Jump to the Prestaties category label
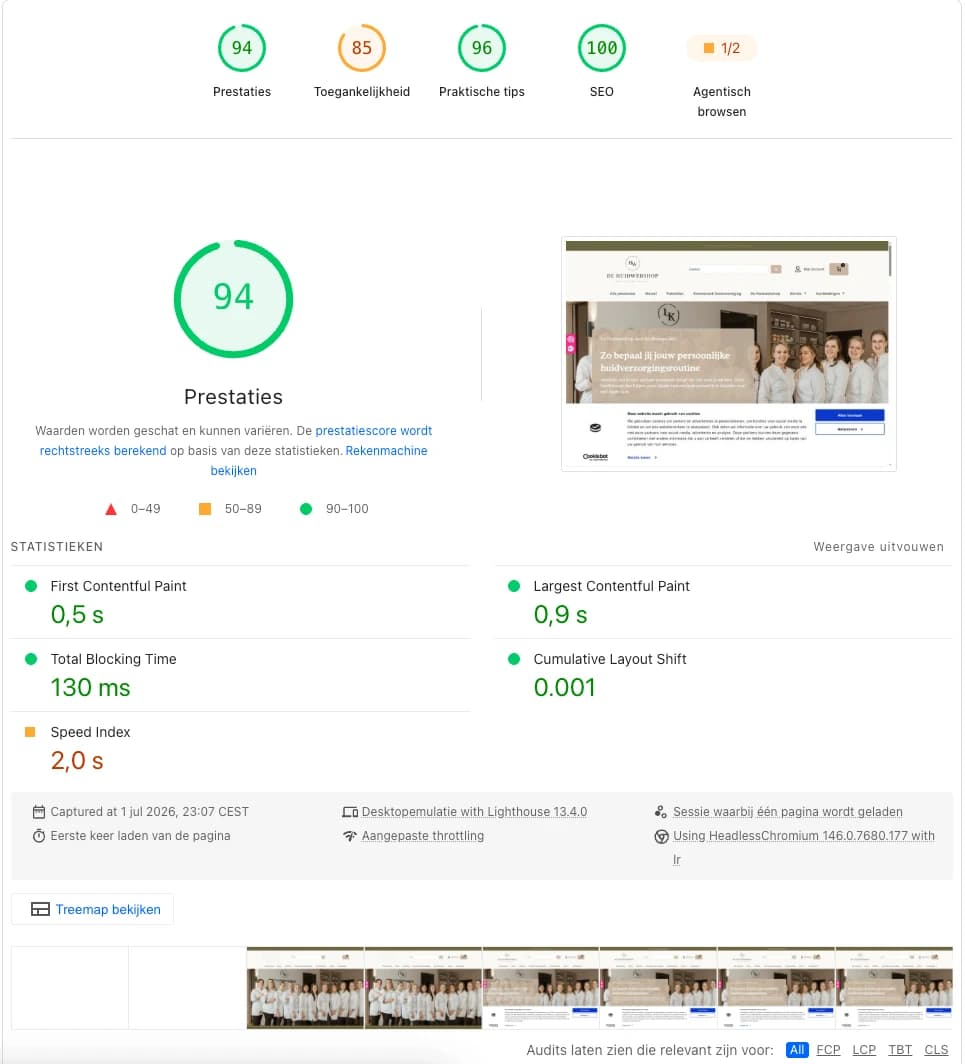Image resolution: width=965 pixels, height=1064 pixels. (x=242, y=92)
